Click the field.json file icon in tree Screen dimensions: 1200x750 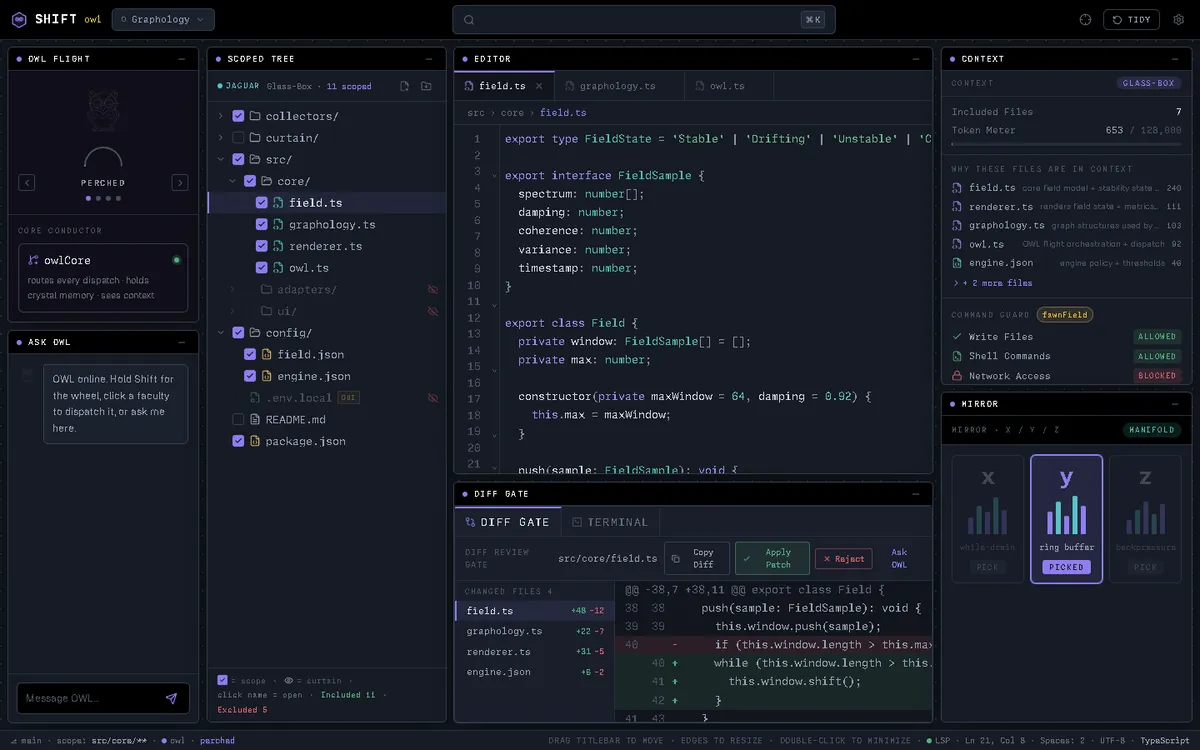pyautogui.click(x=267, y=354)
